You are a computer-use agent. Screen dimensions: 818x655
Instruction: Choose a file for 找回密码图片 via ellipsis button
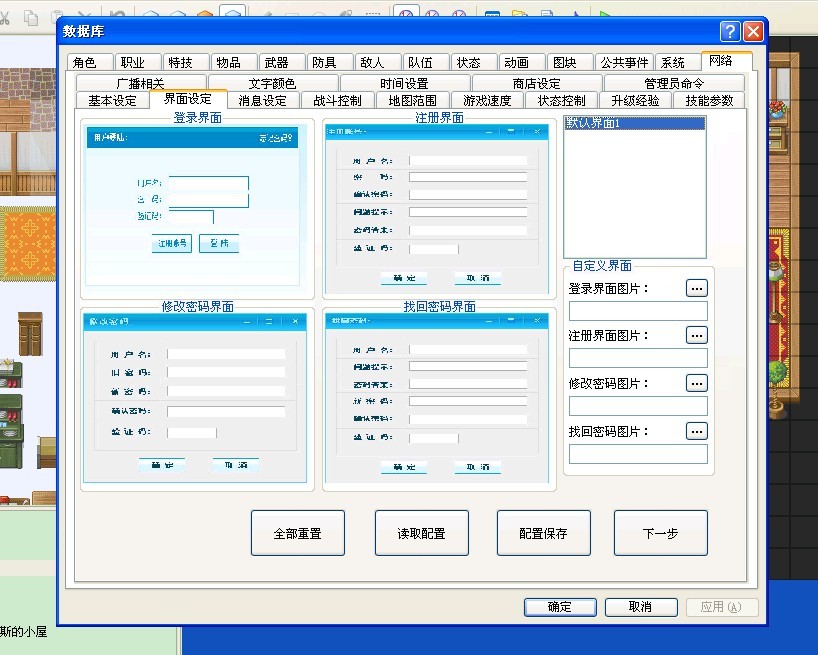coord(696,431)
